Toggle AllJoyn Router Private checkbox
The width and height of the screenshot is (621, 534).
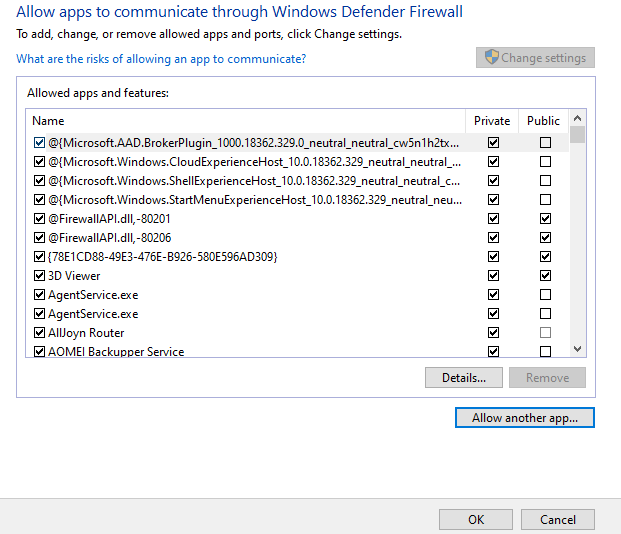493,333
